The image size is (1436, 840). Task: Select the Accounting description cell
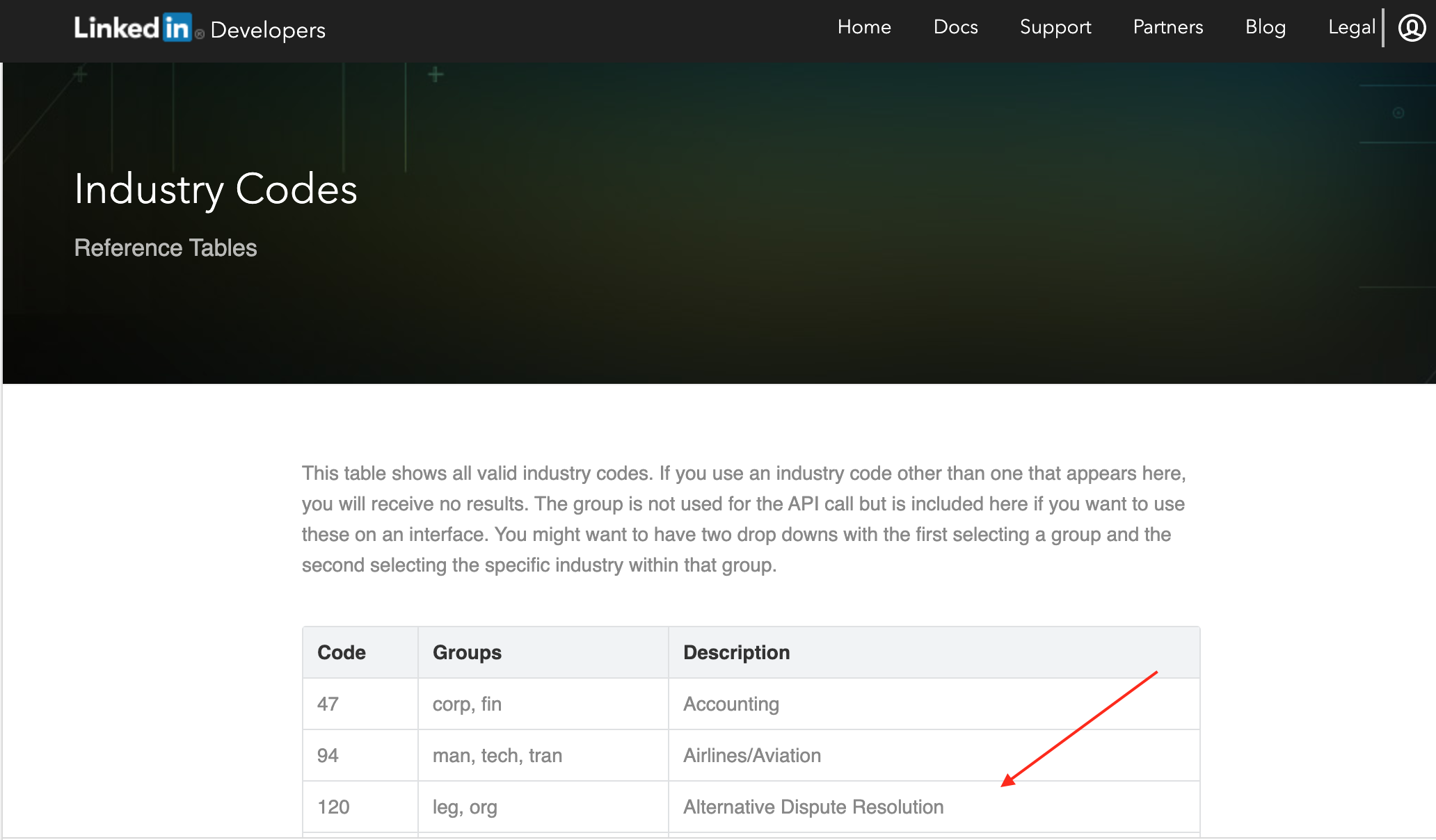(934, 704)
